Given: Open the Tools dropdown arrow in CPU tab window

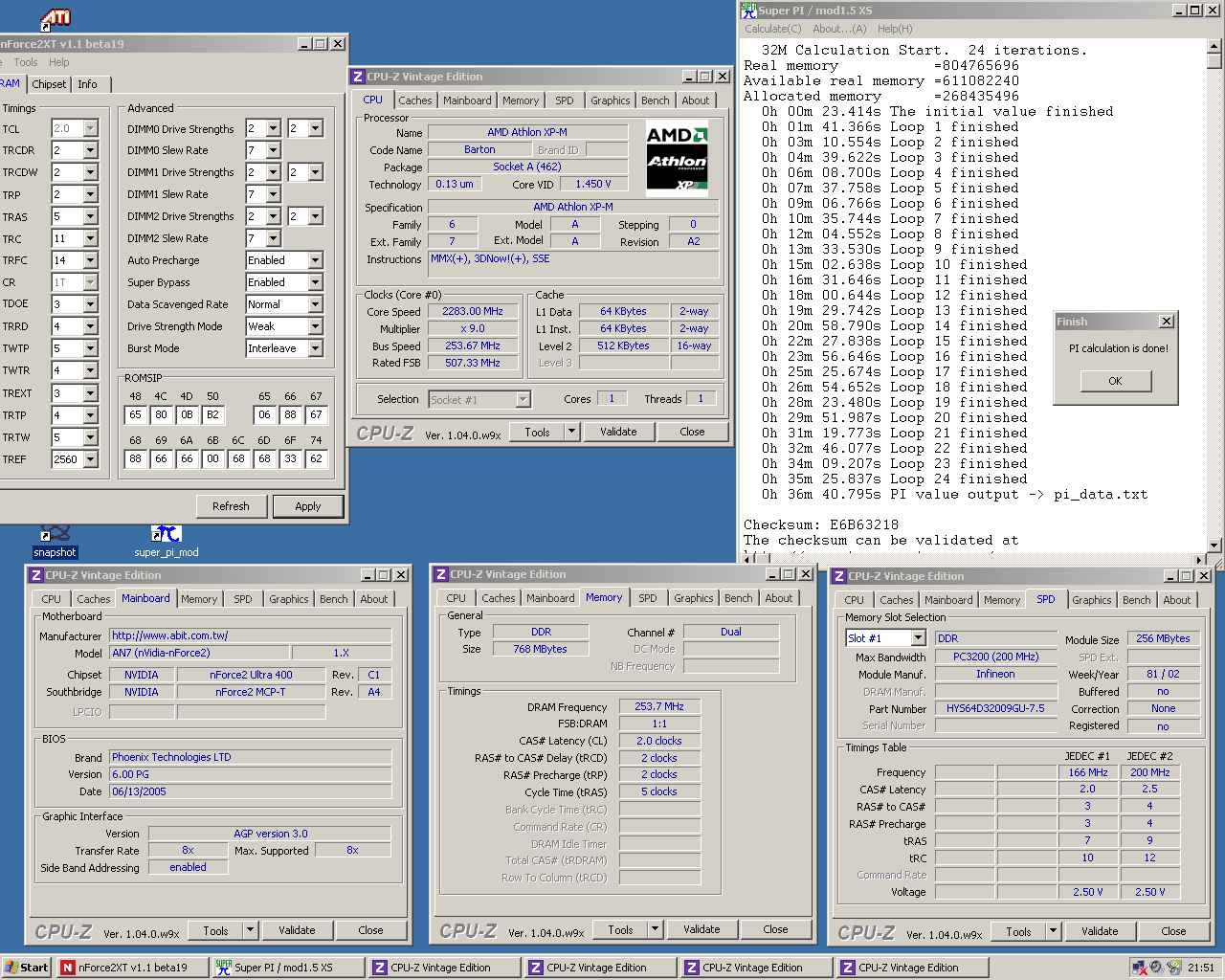Looking at the screenshot, I should click(571, 432).
